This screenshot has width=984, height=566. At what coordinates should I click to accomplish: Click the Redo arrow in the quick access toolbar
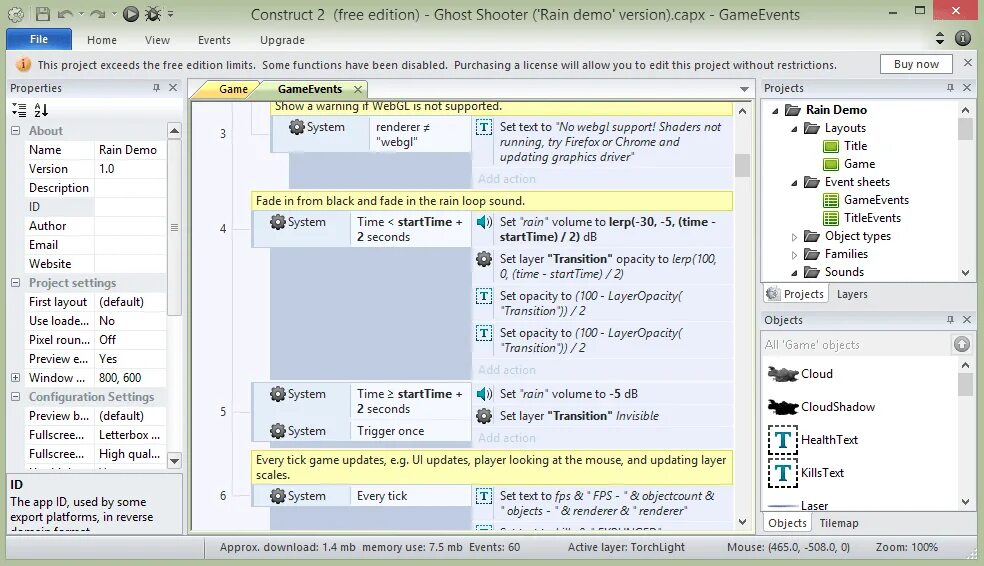(x=97, y=14)
